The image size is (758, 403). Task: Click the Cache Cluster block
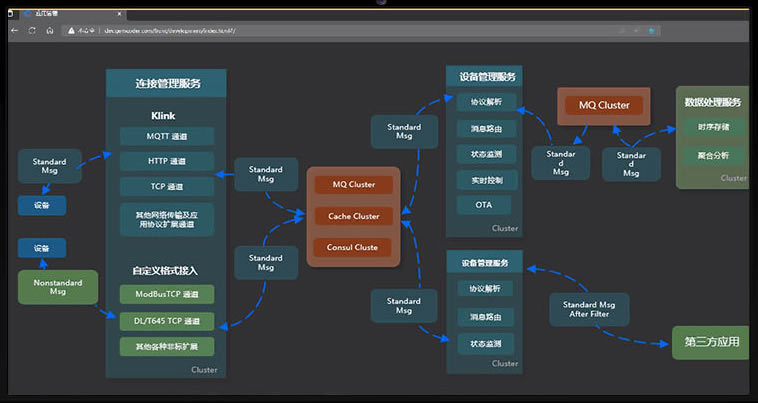click(353, 216)
